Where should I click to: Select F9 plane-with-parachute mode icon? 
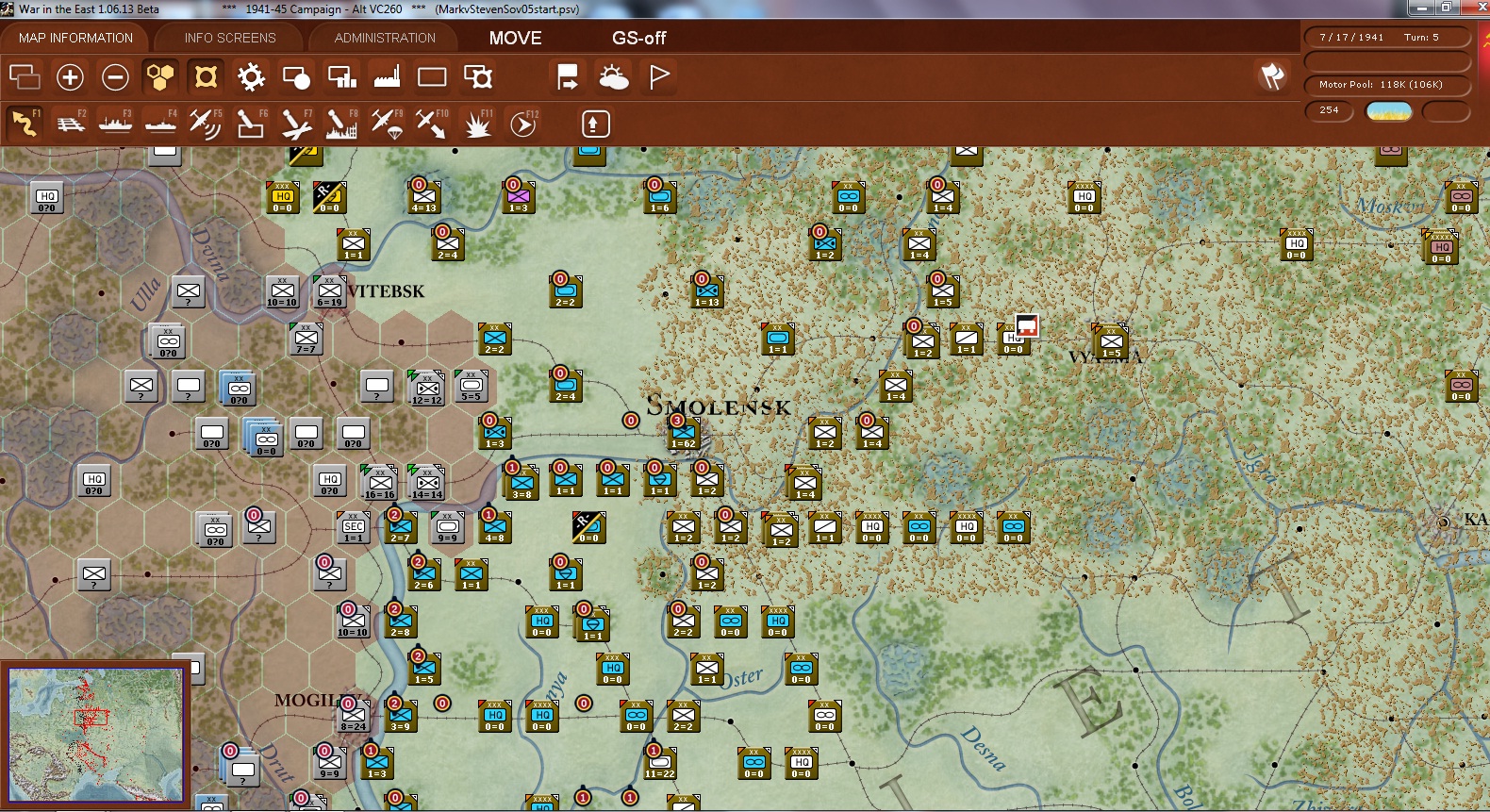tap(387, 124)
